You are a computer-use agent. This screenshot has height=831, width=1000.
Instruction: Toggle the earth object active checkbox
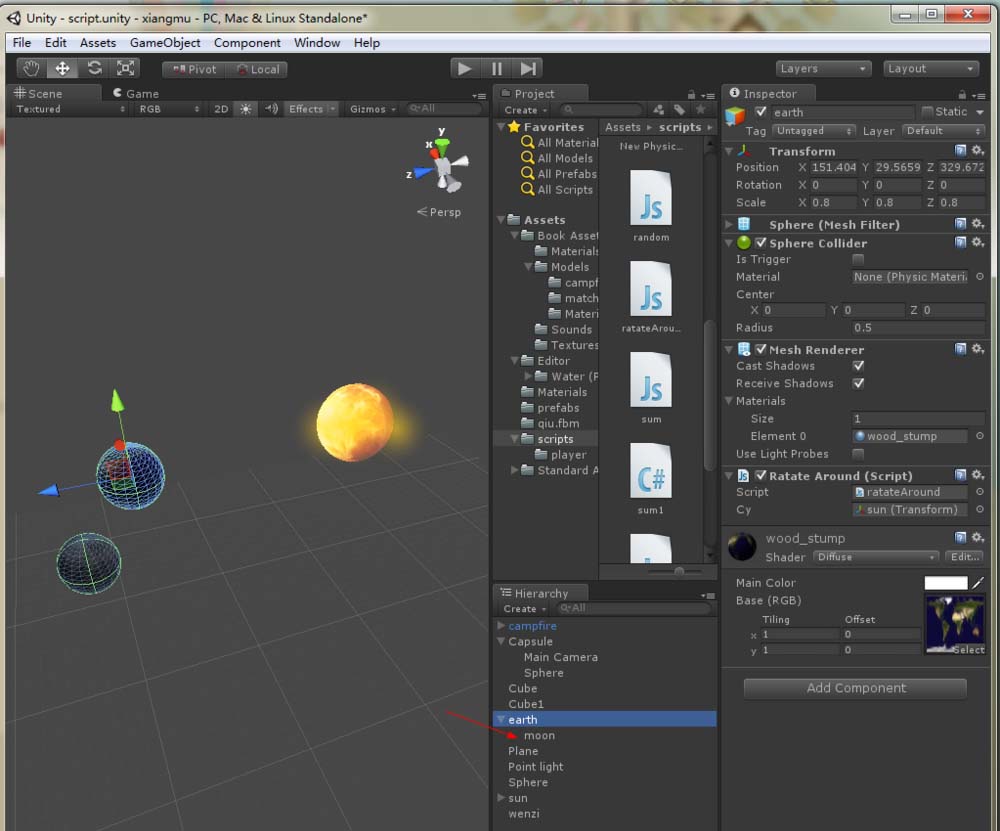[760, 112]
